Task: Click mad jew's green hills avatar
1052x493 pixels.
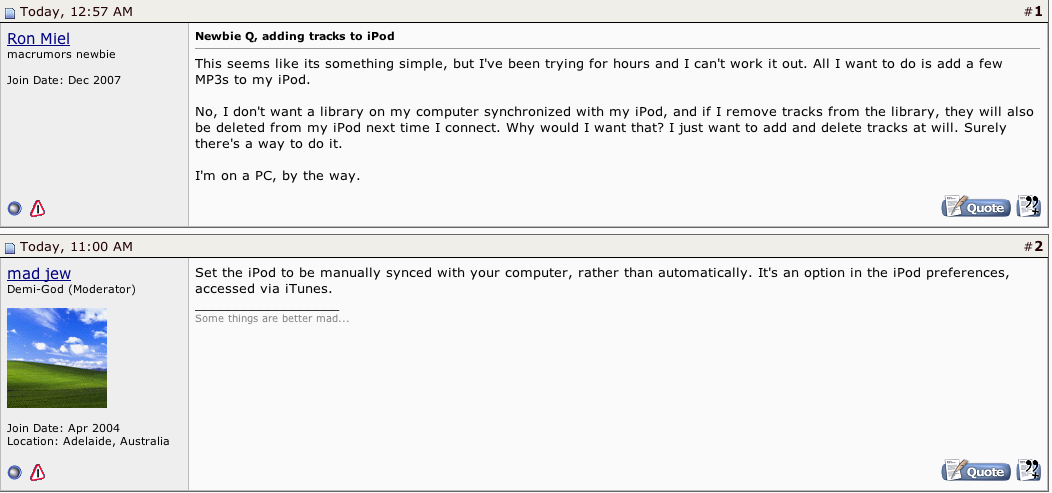Action: pos(57,358)
